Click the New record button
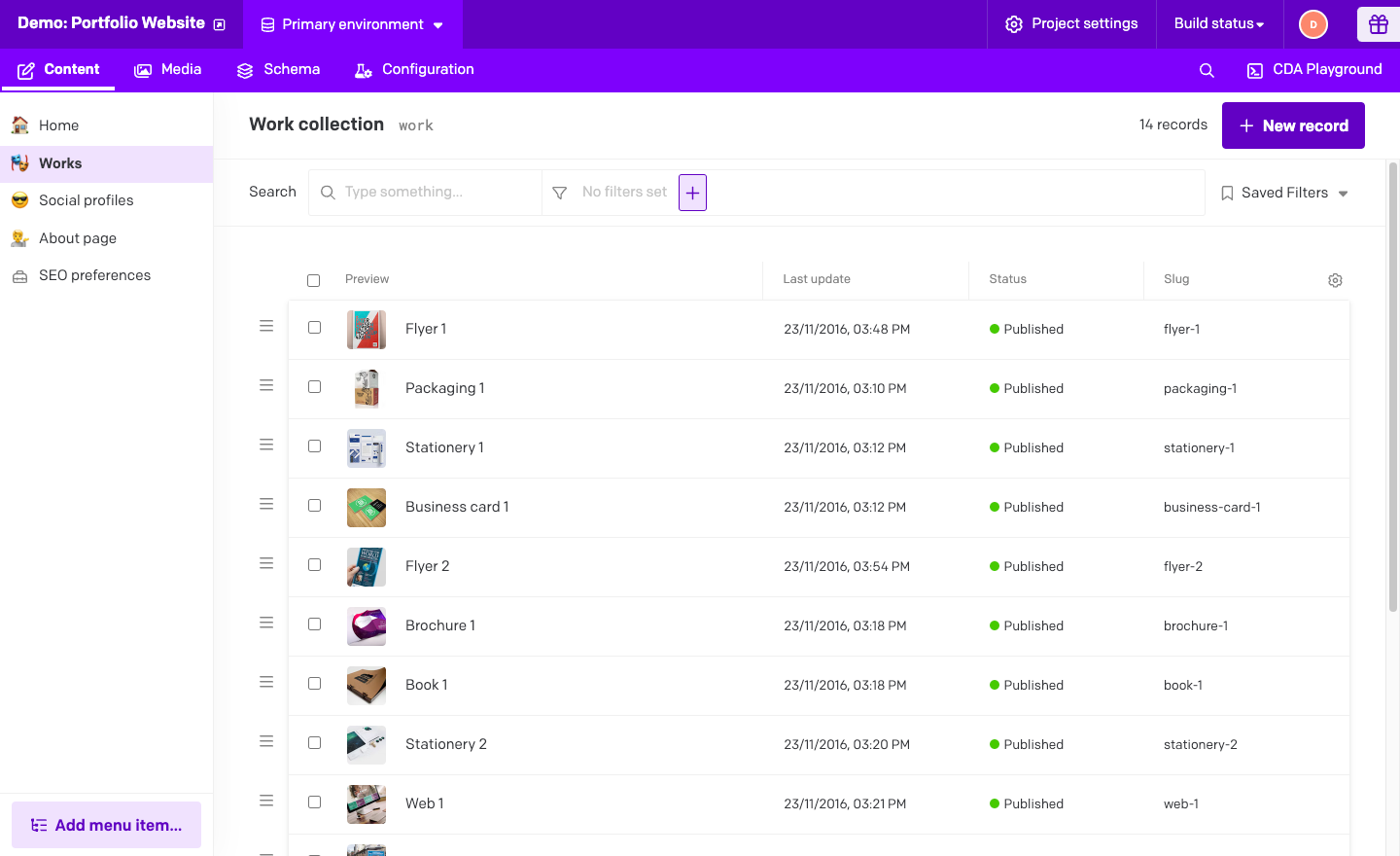This screenshot has height=856, width=1400. [x=1293, y=125]
